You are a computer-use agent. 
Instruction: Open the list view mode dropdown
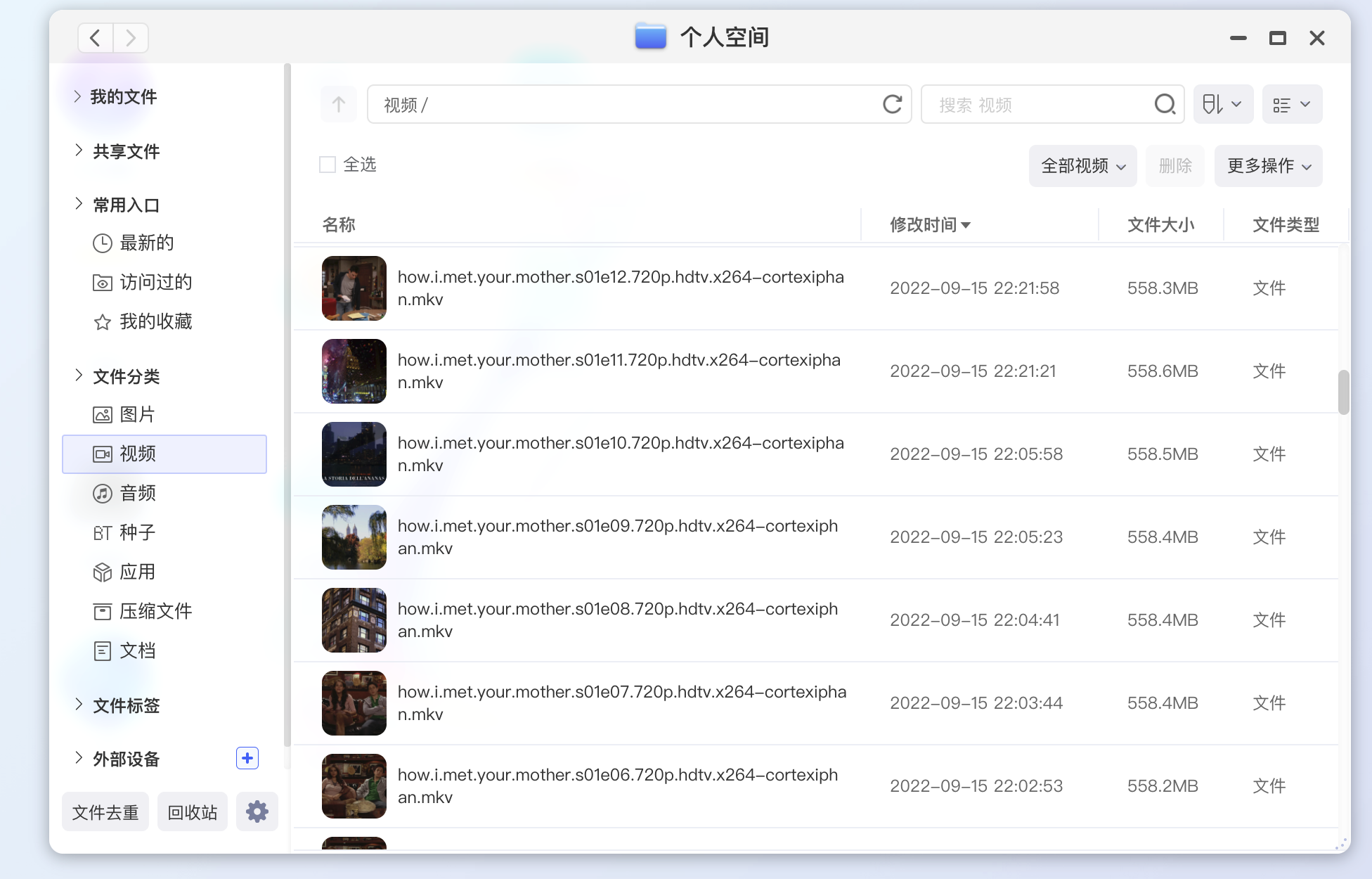tap(1292, 105)
